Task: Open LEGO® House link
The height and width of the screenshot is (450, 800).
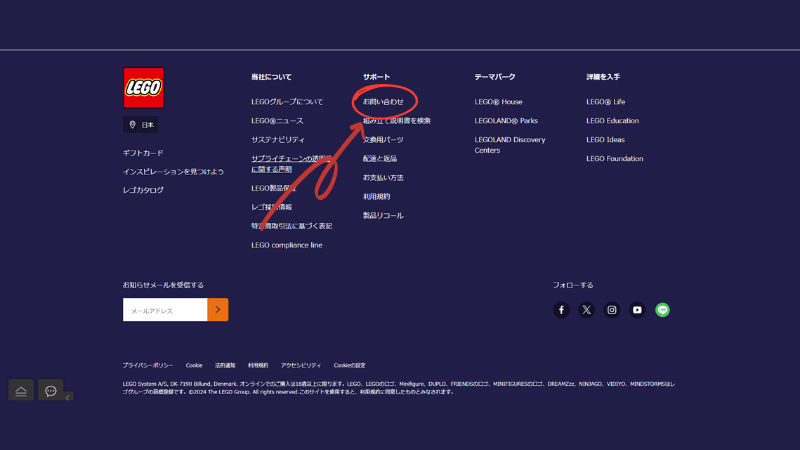Action: [x=498, y=102]
